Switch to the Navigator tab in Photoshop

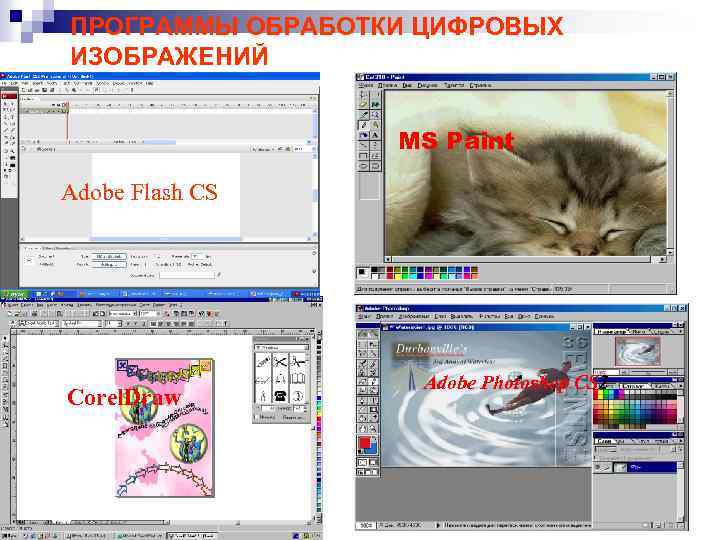tap(611, 331)
